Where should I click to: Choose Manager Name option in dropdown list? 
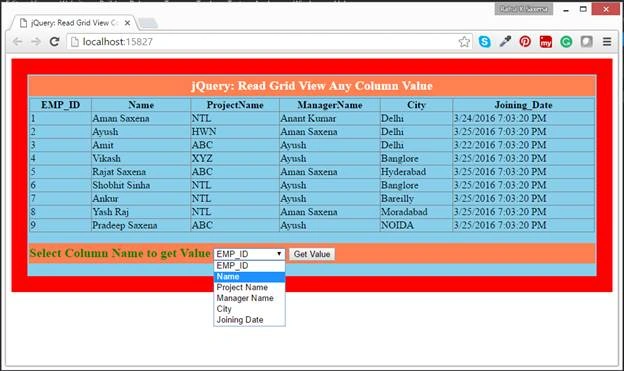point(249,298)
